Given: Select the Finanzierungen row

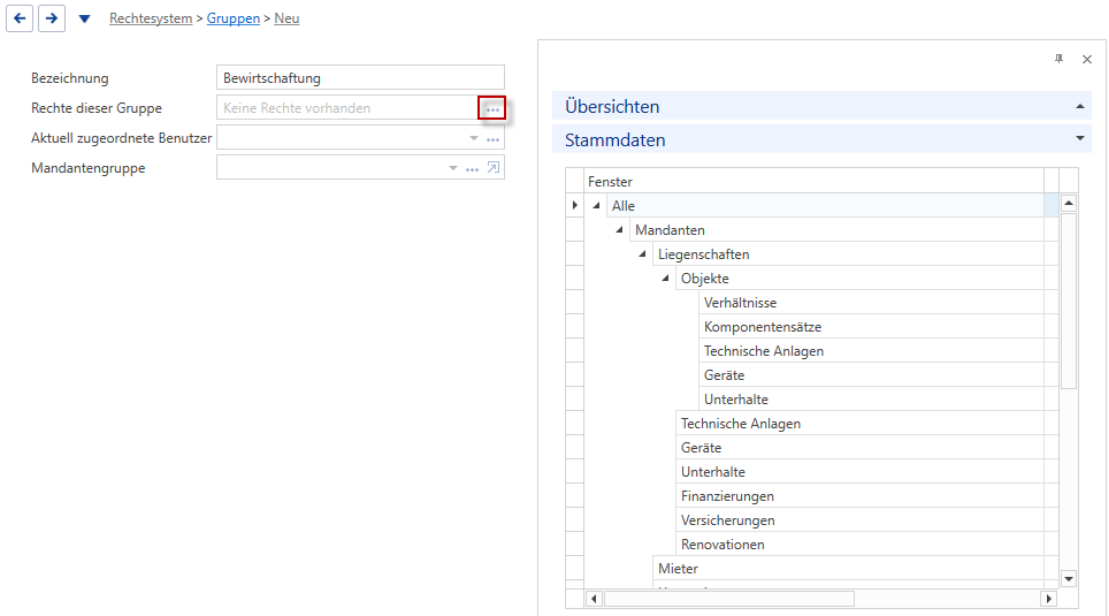Looking at the screenshot, I should coord(859,496).
